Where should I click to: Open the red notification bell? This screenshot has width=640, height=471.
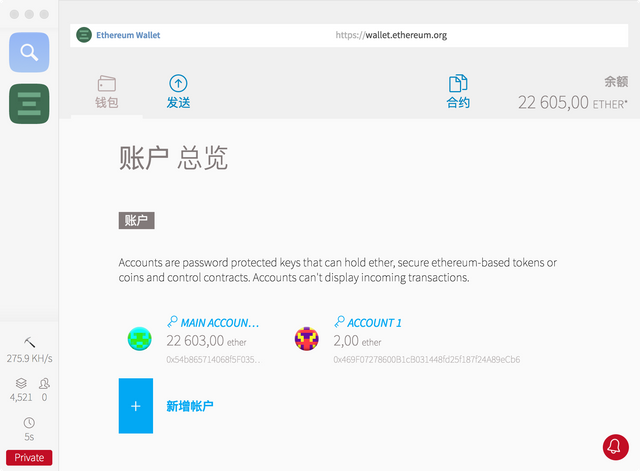[616, 447]
